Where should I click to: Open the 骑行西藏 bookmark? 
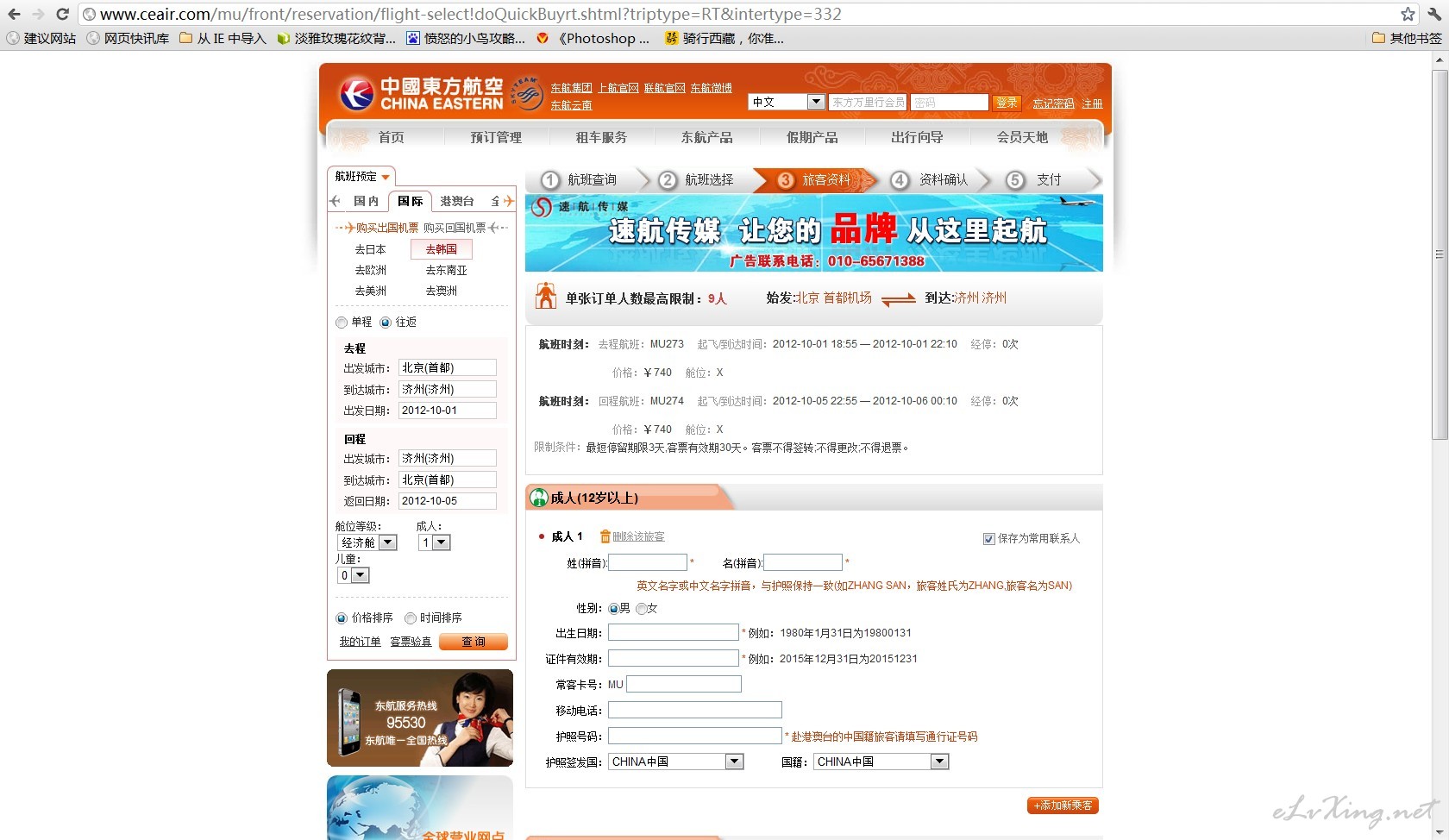tap(724, 38)
